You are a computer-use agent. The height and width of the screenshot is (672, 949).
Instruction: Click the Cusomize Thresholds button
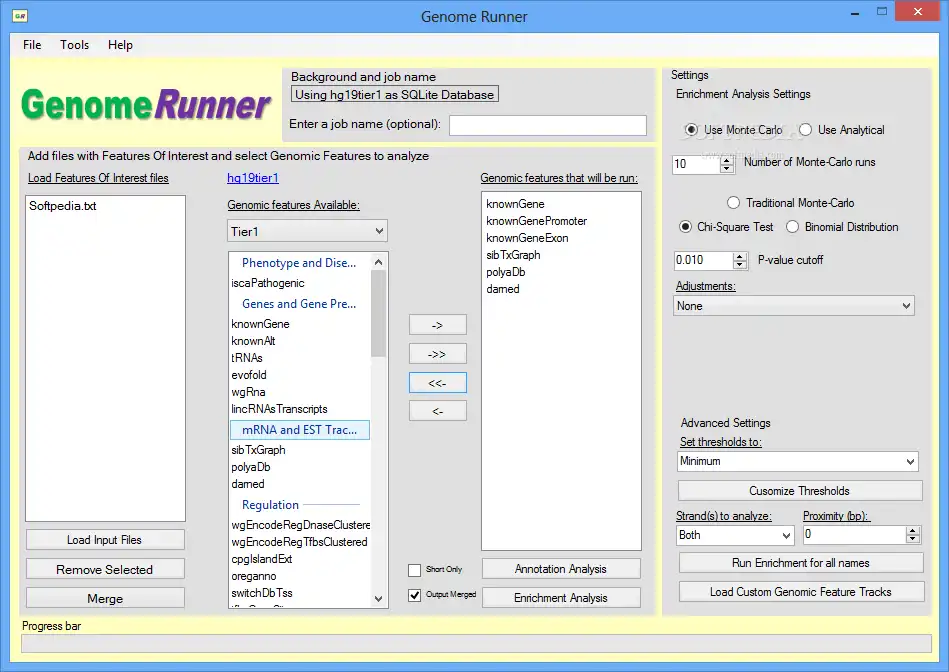(x=800, y=491)
